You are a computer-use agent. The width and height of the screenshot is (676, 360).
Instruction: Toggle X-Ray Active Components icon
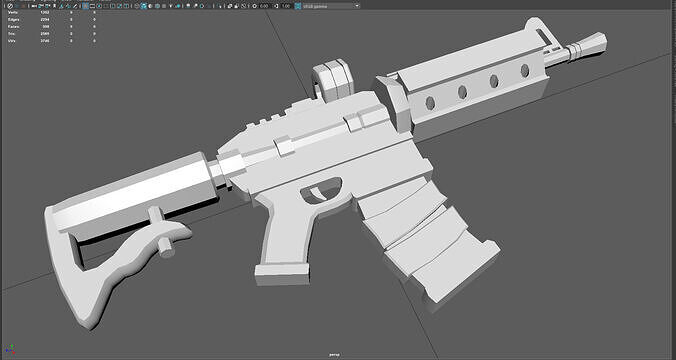tap(236, 6)
